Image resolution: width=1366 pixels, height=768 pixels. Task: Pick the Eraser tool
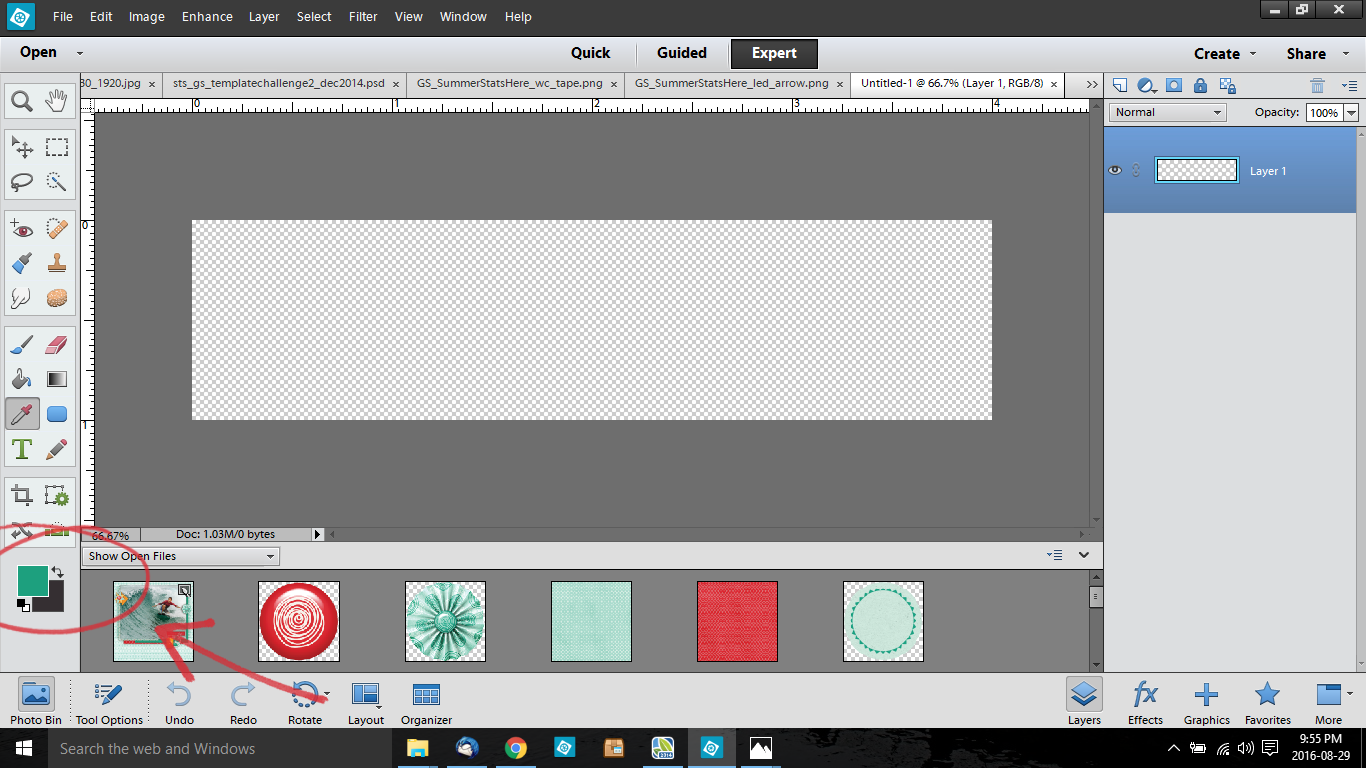(57, 343)
